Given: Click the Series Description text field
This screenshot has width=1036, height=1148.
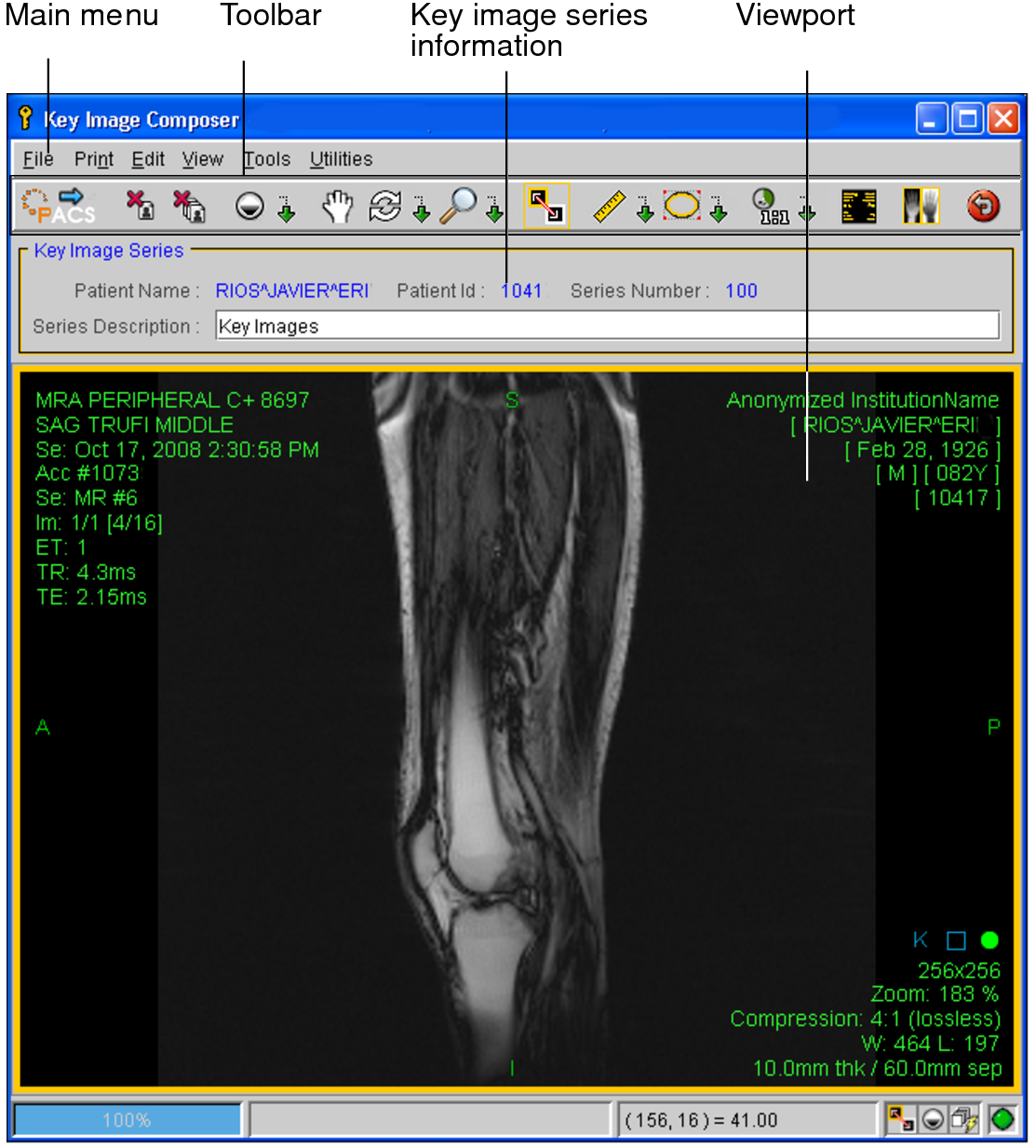Looking at the screenshot, I should [607, 326].
